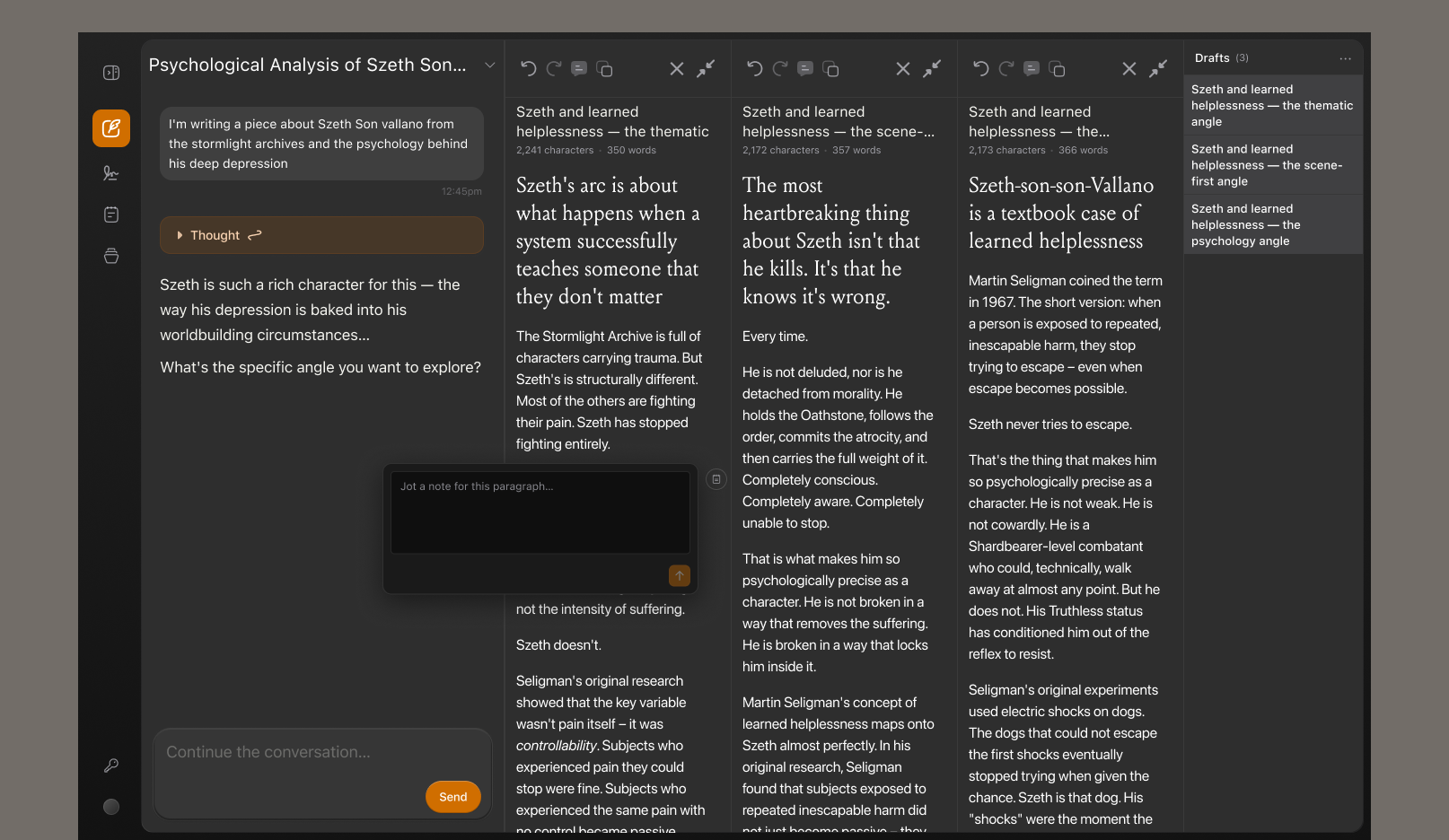Click the key icon in sidebar

coord(111,766)
